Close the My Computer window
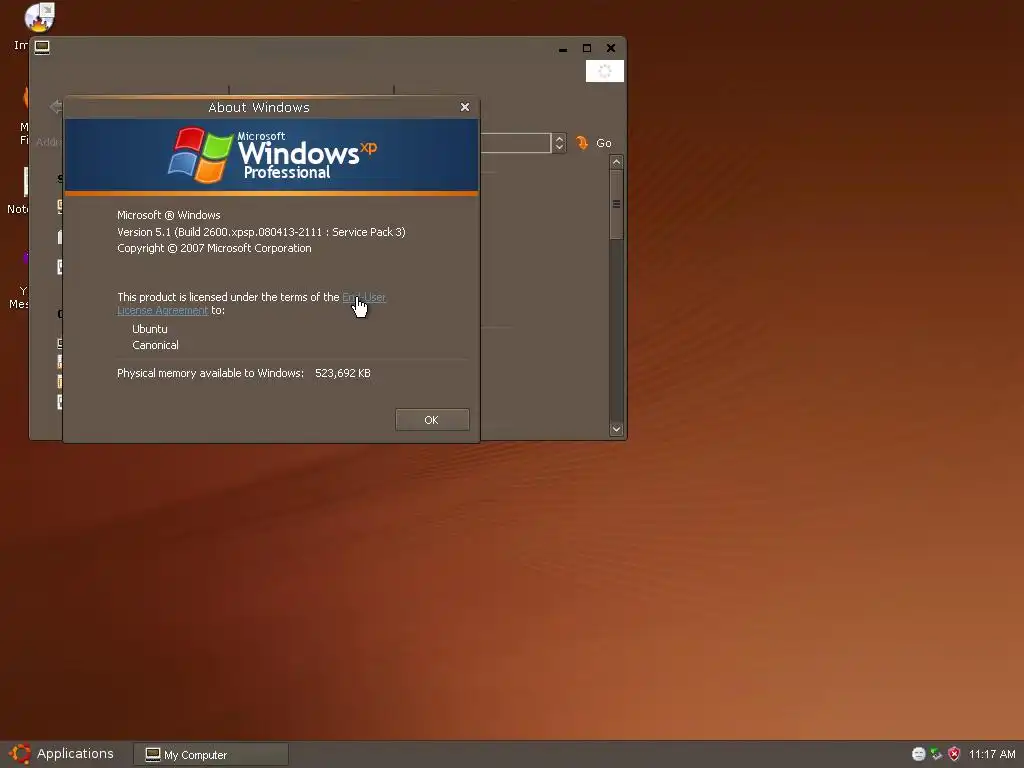This screenshot has height=768, width=1024. coord(611,48)
